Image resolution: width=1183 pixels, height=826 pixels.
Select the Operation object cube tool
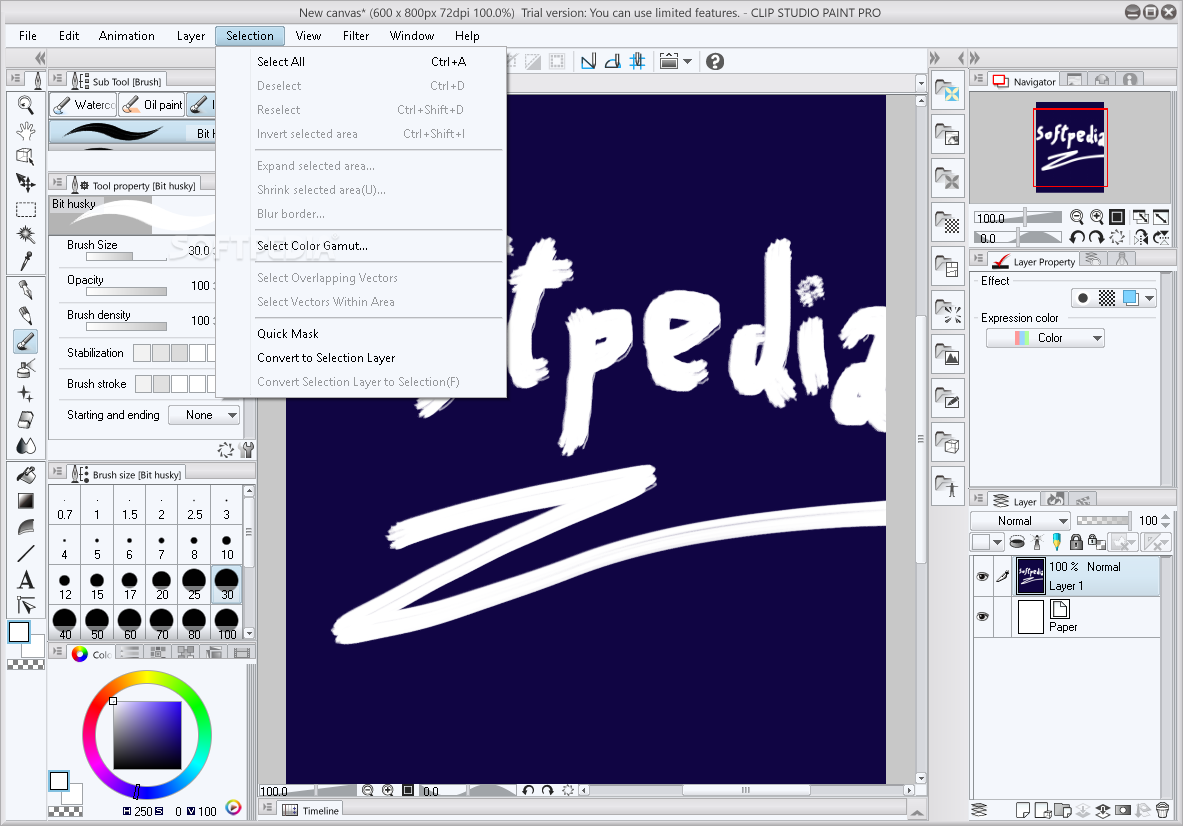[x=26, y=157]
